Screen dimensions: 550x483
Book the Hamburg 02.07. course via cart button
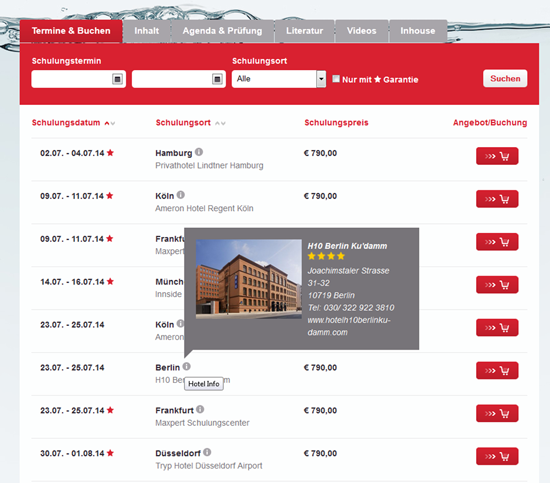(x=497, y=156)
